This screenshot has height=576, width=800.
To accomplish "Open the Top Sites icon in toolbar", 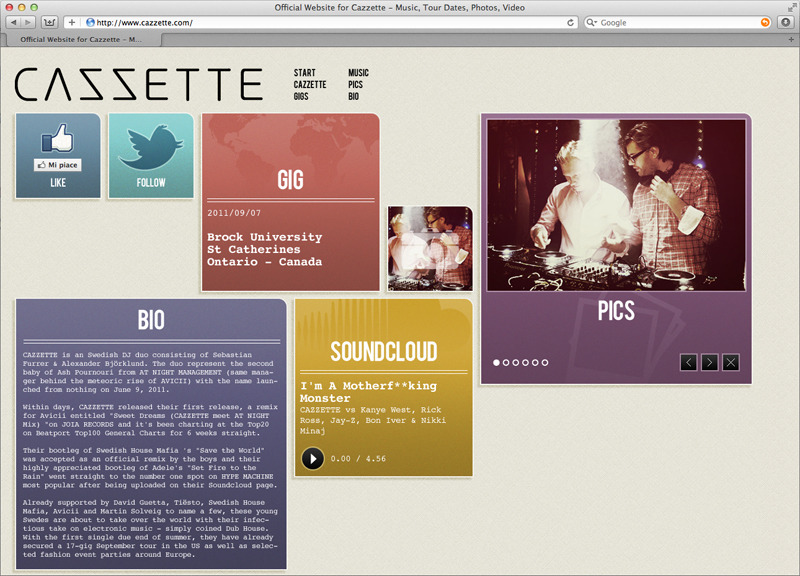I will click(49, 22).
